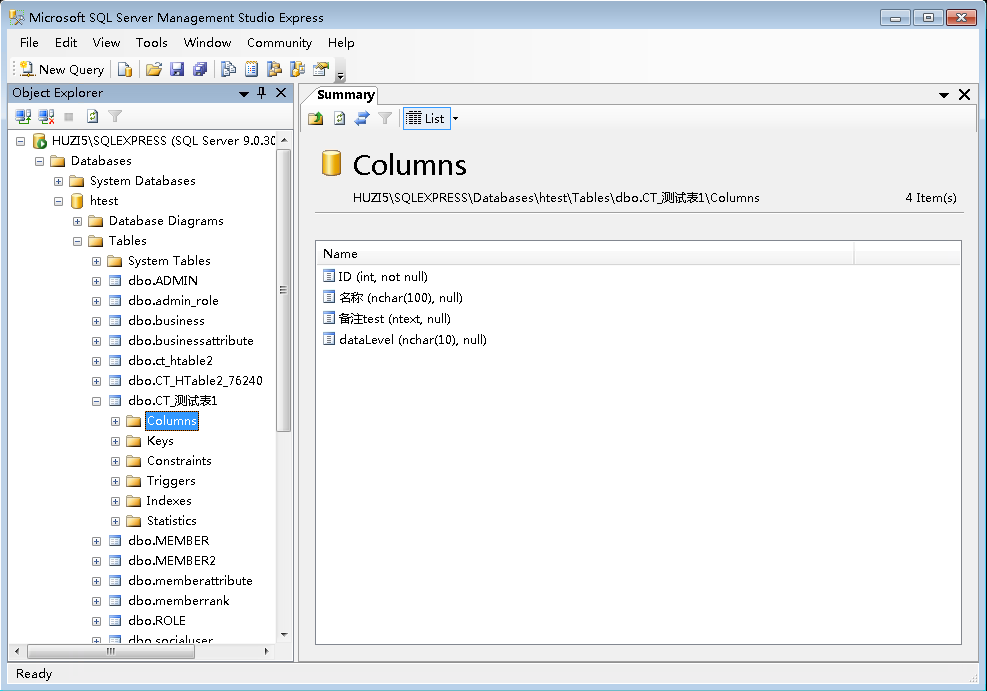Click Object Explorer horizontal scrollbar thumb
987x691 pixels.
pyautogui.click(x=111, y=651)
